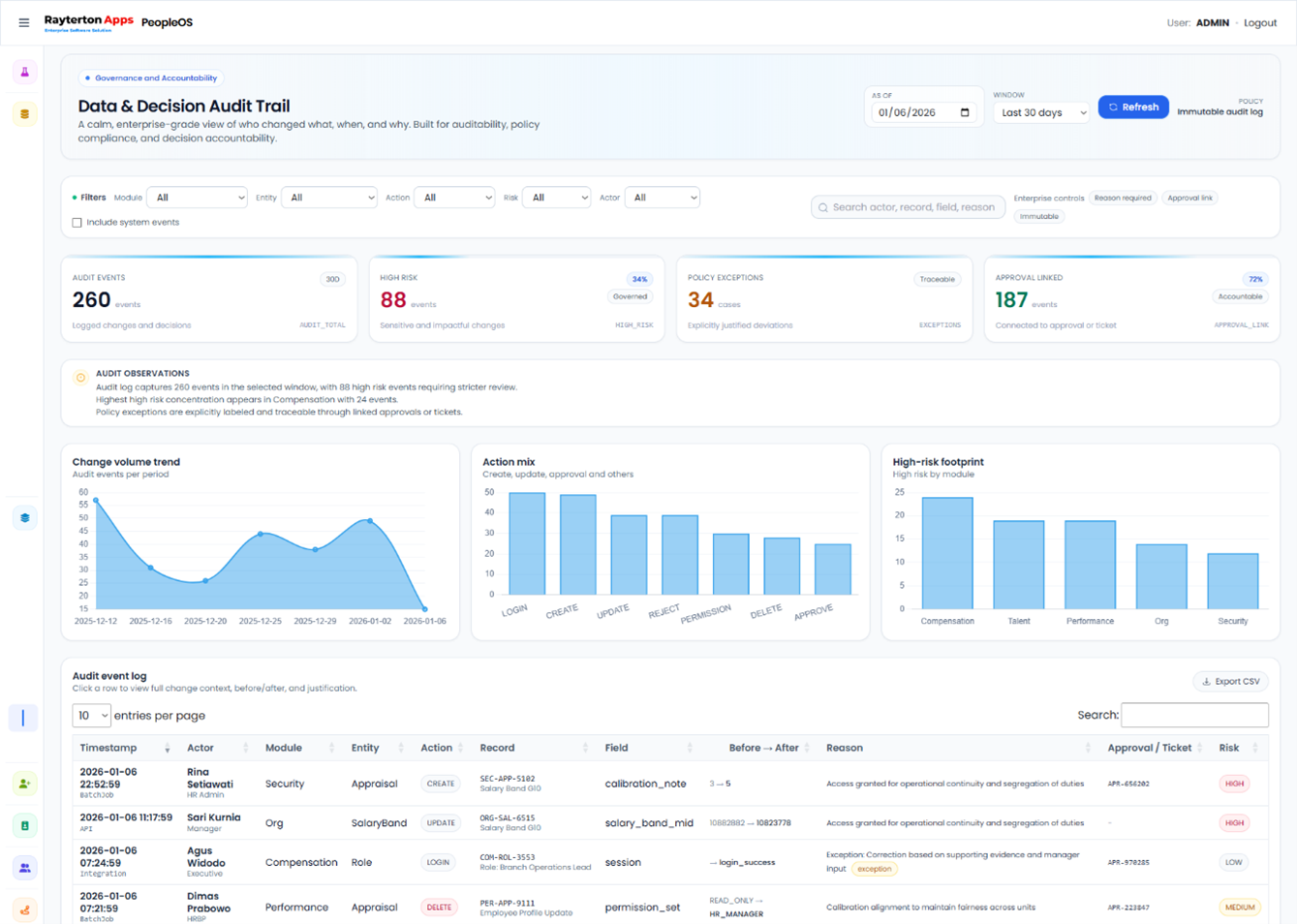Change the entries per page dropdown
This screenshot has width=1297, height=924.
(x=91, y=716)
